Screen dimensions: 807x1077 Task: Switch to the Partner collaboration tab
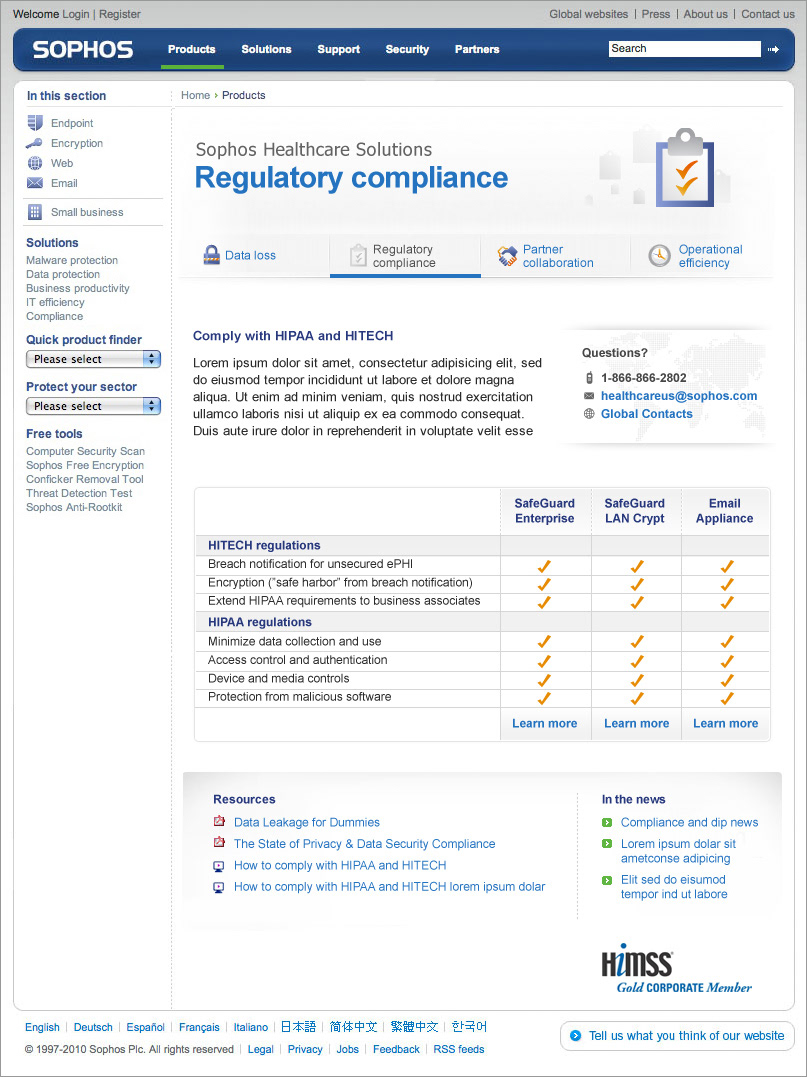tap(556, 256)
